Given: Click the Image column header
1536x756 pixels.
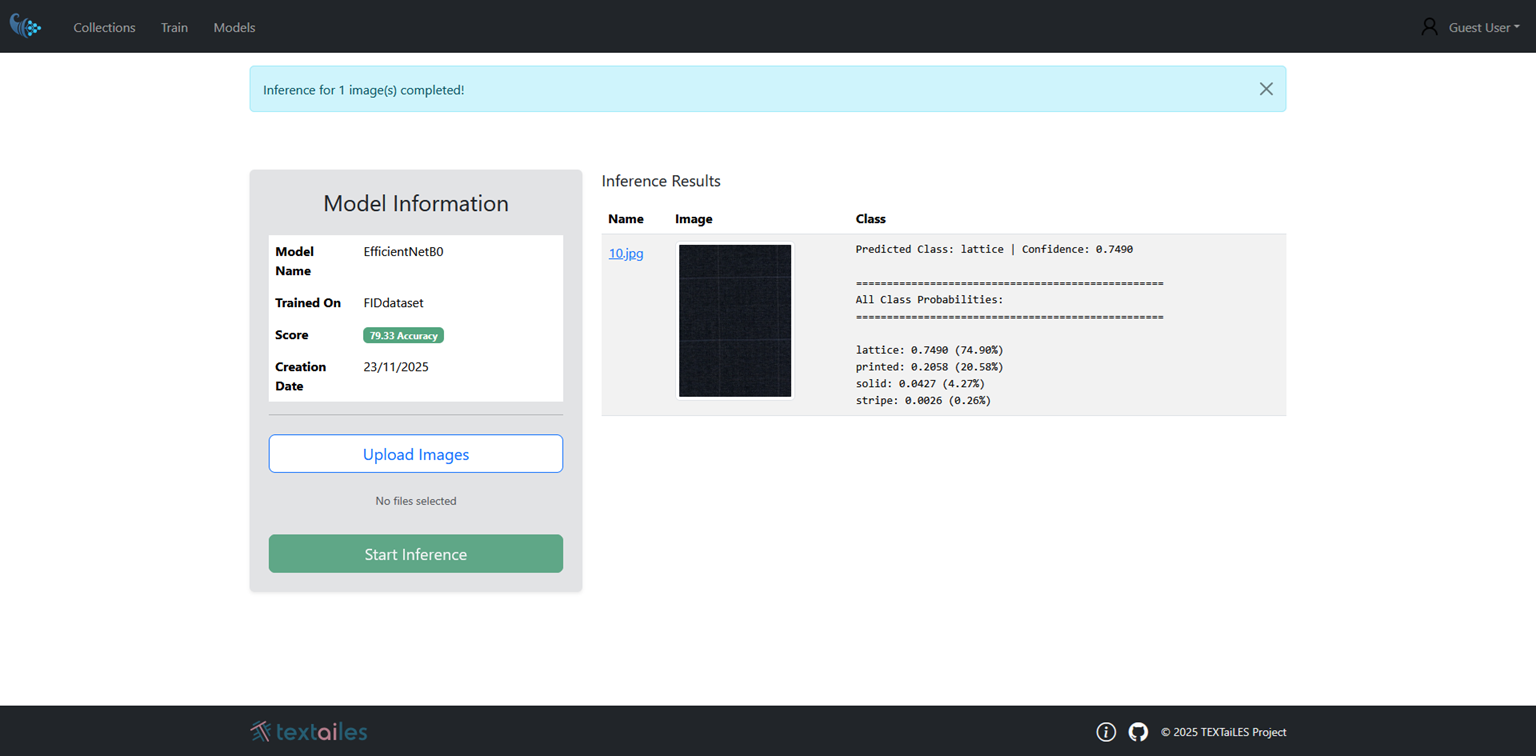Looking at the screenshot, I should [693, 219].
